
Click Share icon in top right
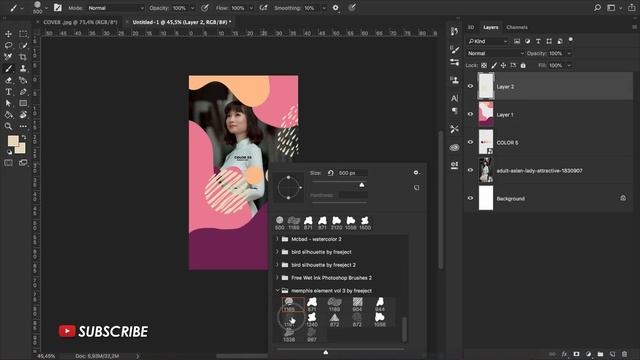coord(631,8)
